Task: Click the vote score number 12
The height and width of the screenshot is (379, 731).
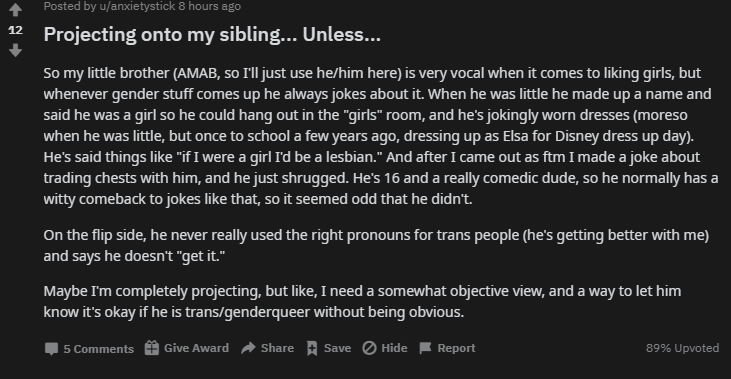Action: pos(15,30)
